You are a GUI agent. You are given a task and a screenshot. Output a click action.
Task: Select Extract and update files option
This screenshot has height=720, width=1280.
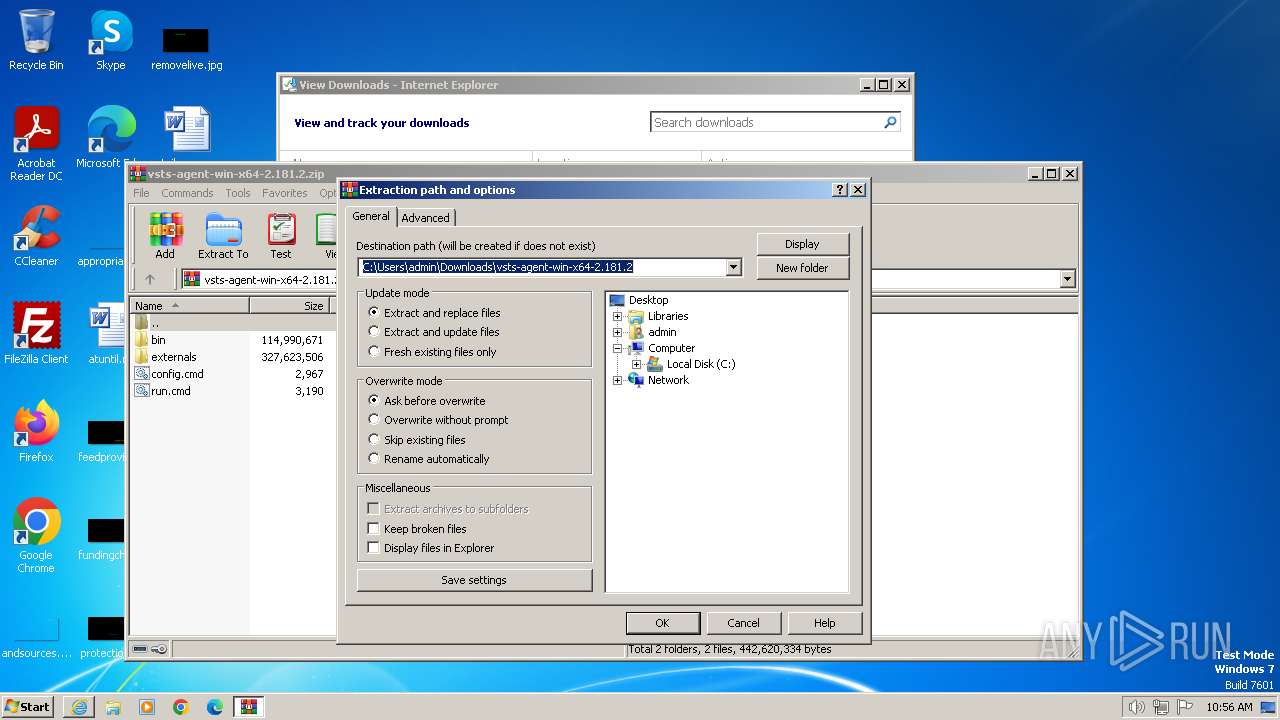(434, 332)
